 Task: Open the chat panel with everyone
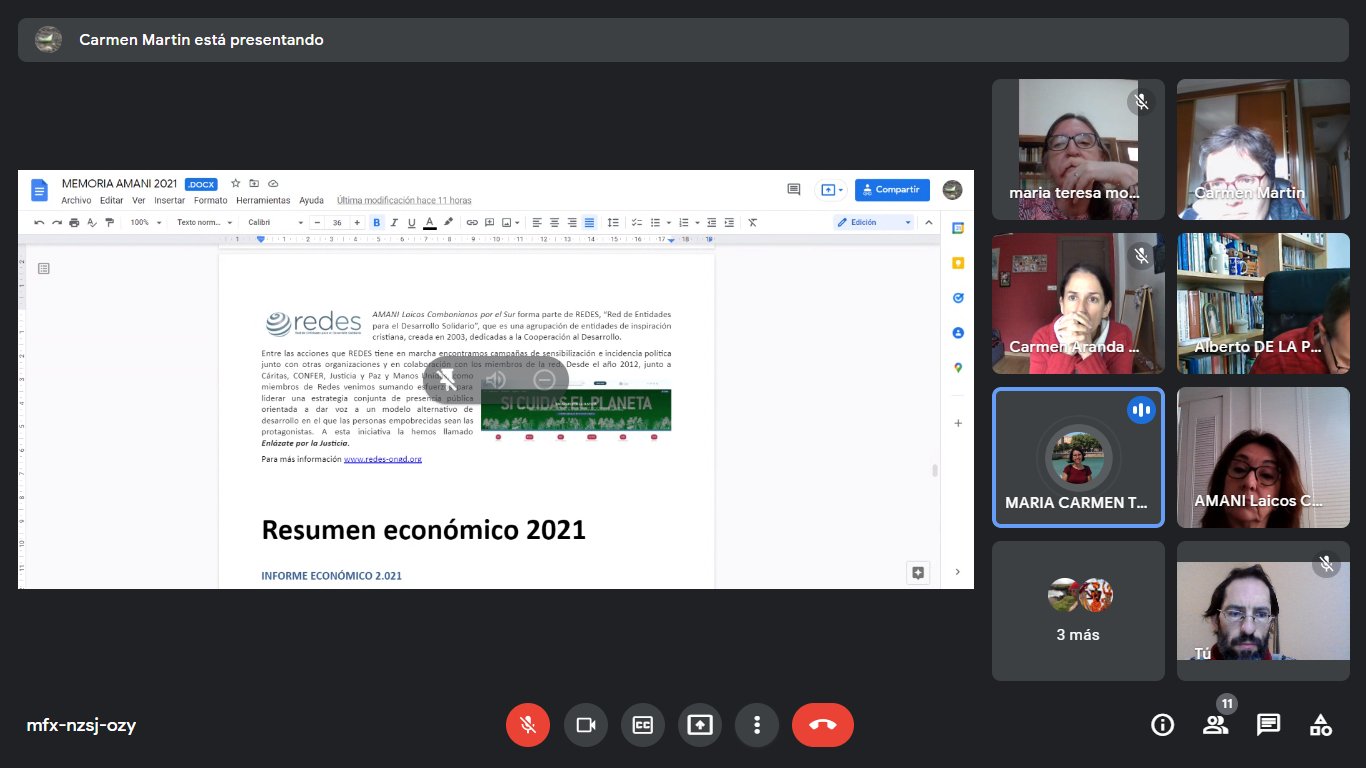[1268, 725]
